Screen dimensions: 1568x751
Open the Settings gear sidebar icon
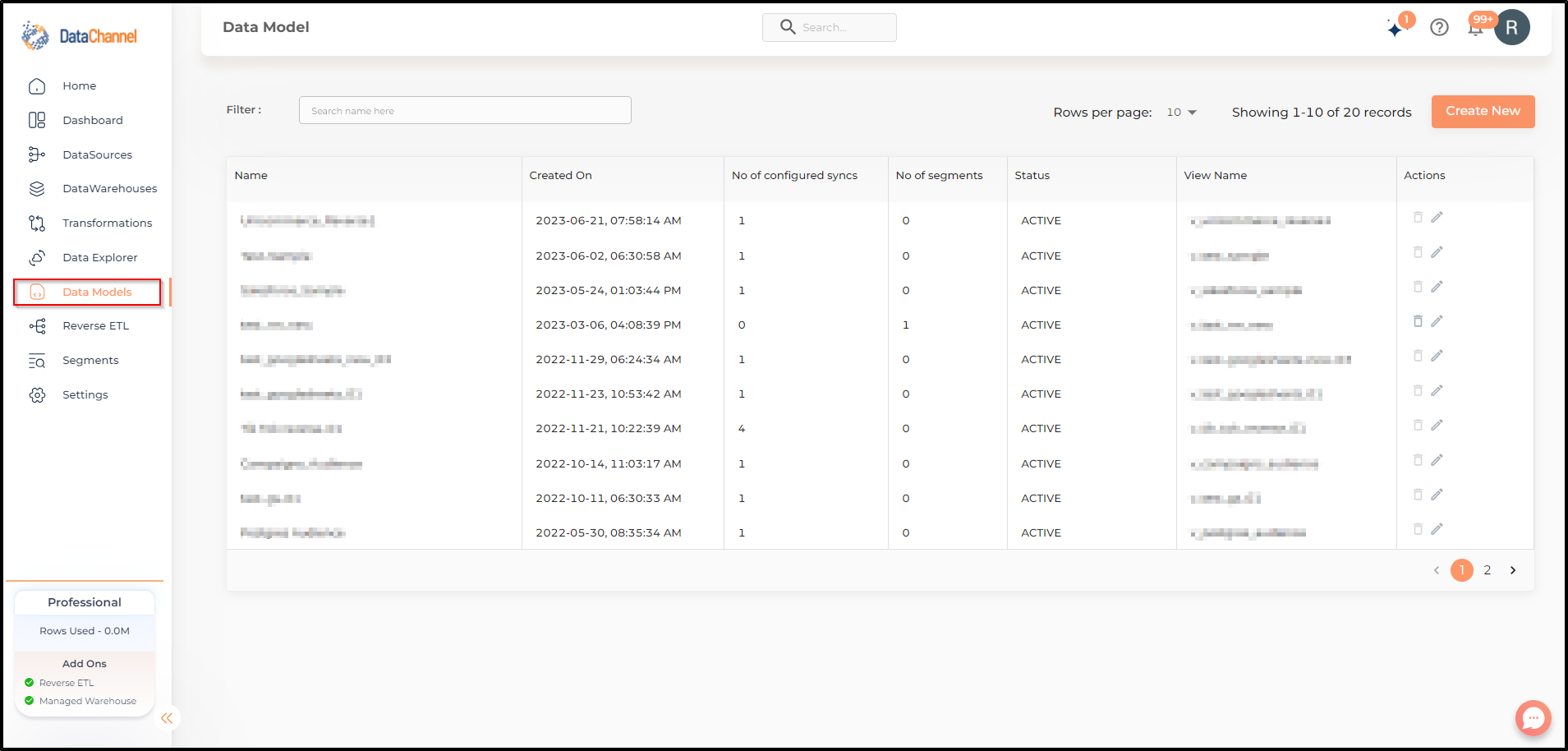pyautogui.click(x=37, y=395)
